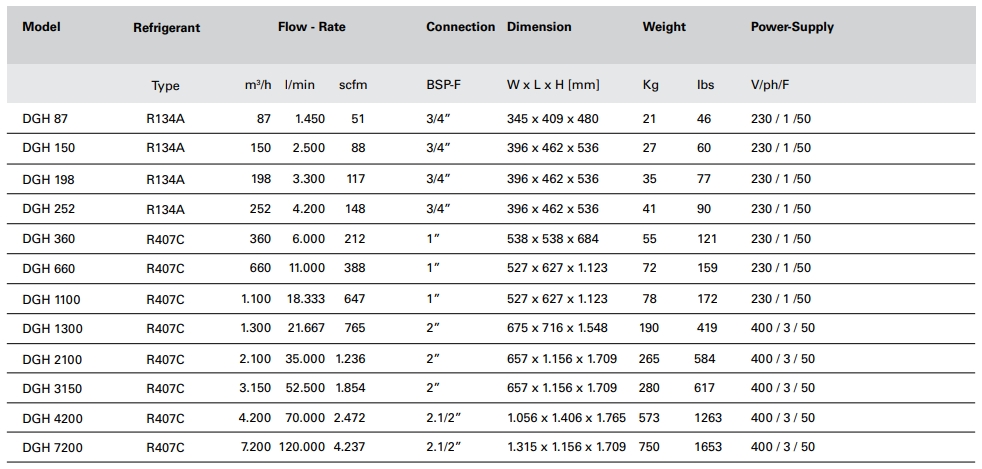
Task: Click the Power-Supply column header
Action: (792, 27)
